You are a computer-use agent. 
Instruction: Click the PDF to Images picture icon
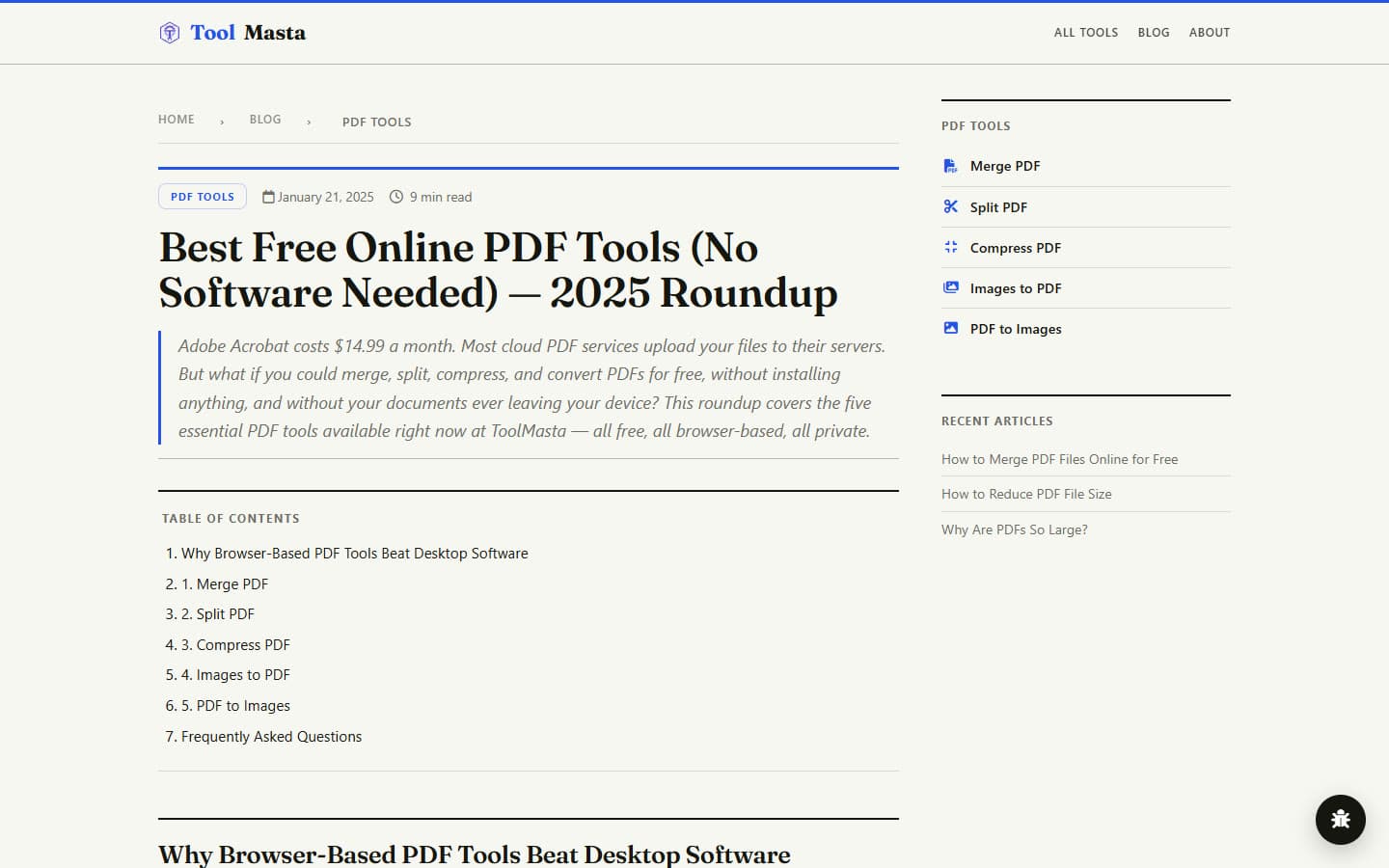[950, 328]
